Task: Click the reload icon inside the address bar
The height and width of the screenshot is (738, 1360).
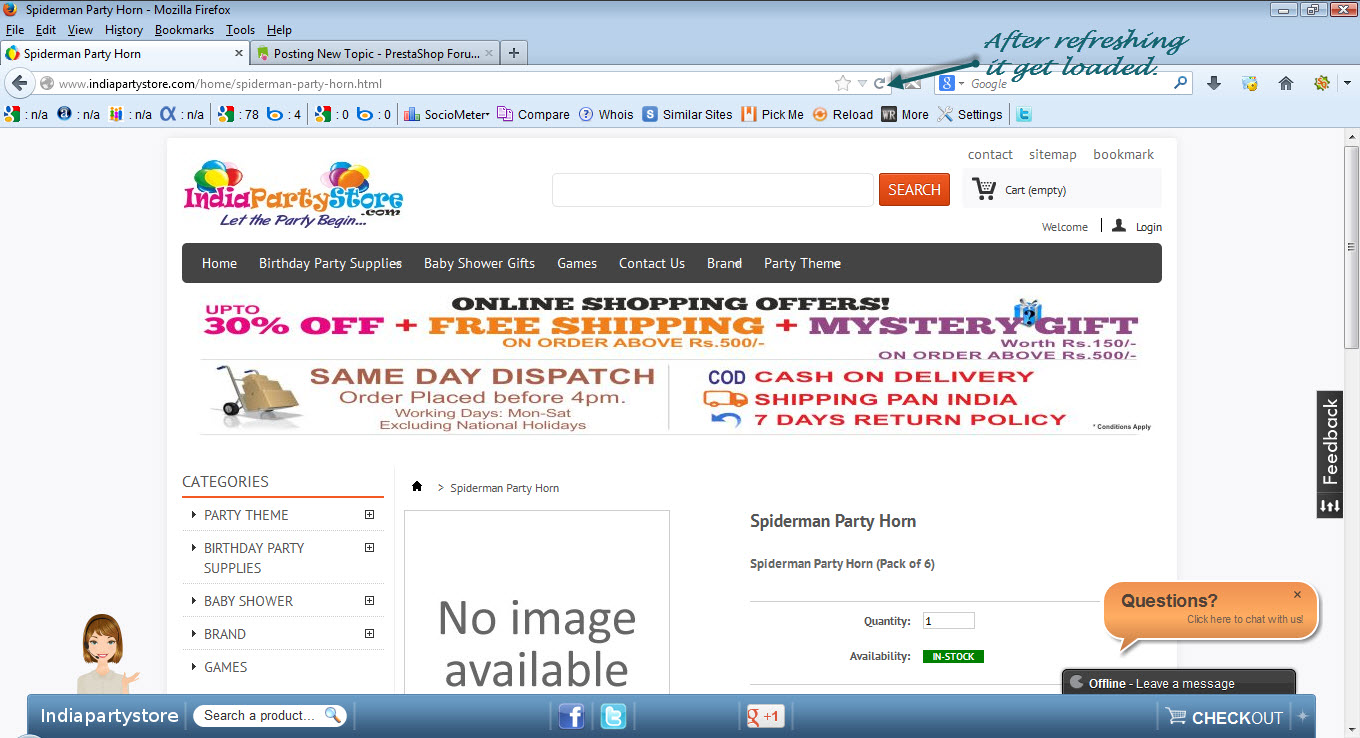Action: pos(880,84)
